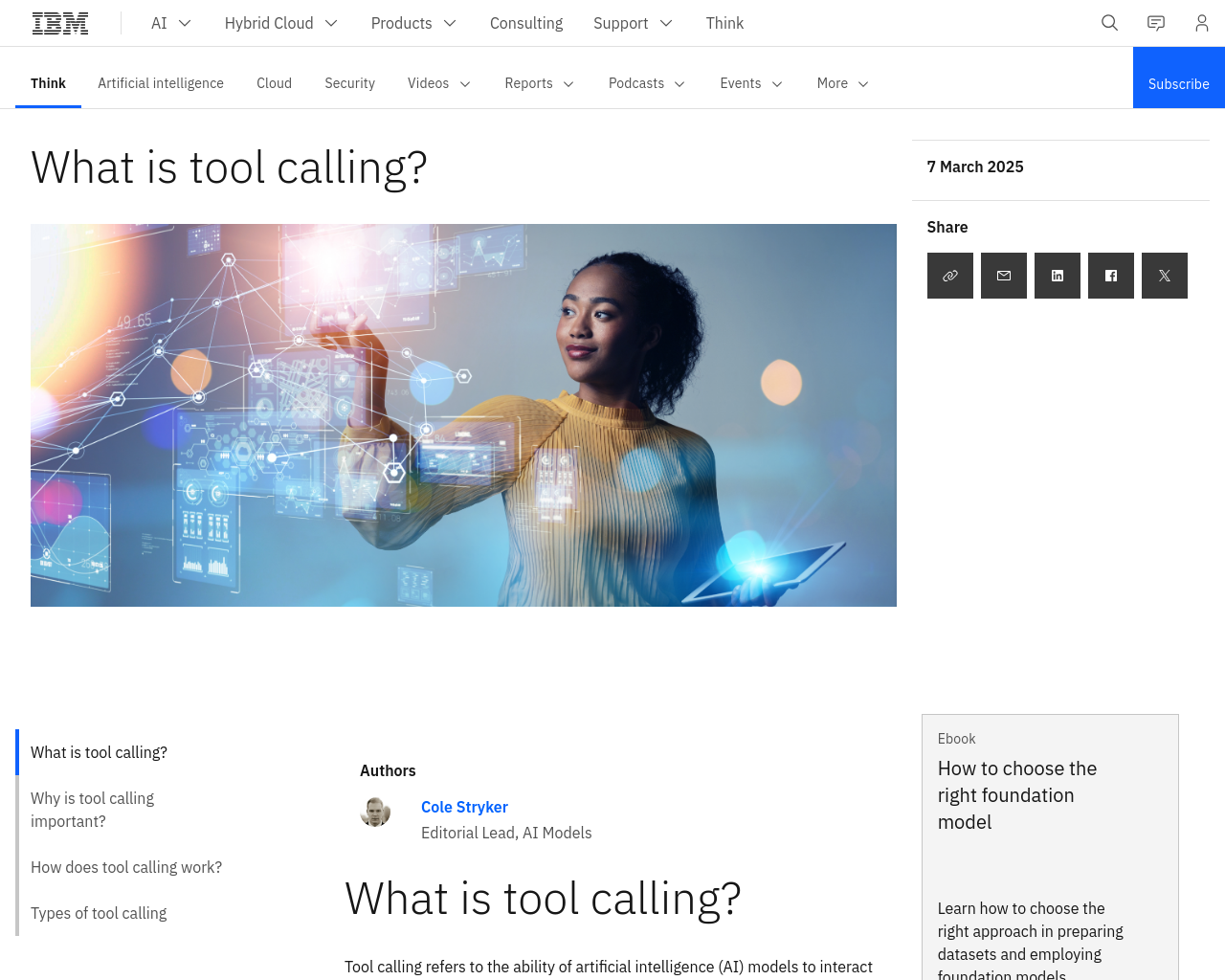Open the More dropdown

click(x=843, y=83)
